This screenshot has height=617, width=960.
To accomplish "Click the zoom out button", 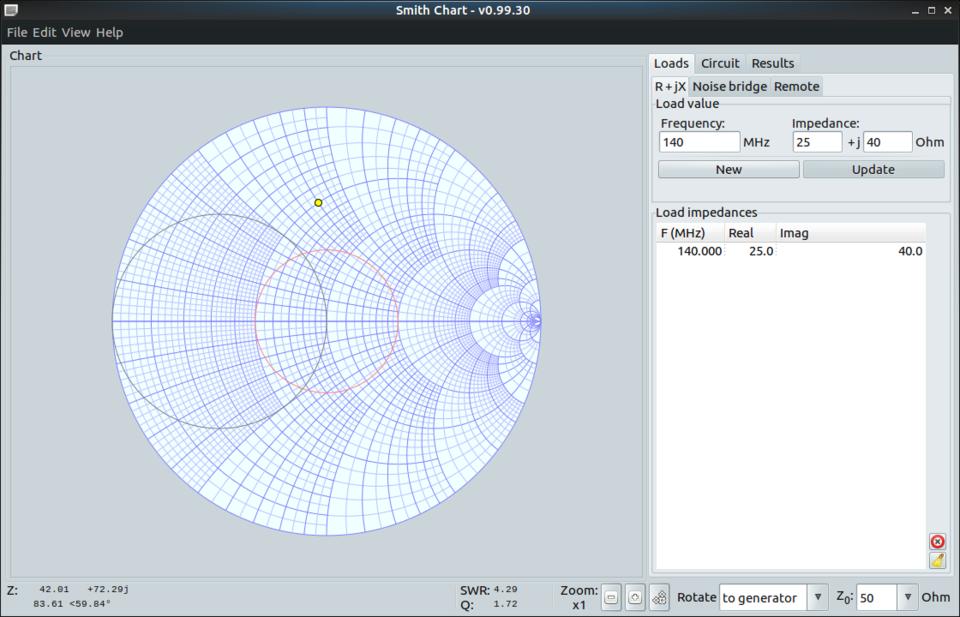I will (x=611, y=597).
